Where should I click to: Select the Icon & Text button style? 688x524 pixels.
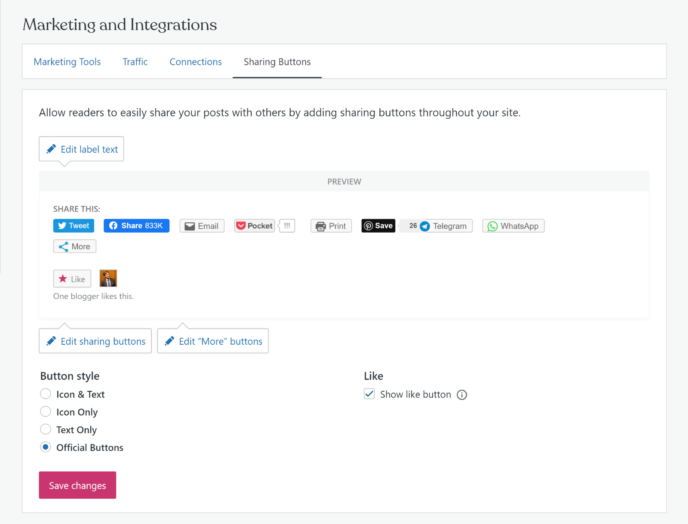tap(46, 394)
